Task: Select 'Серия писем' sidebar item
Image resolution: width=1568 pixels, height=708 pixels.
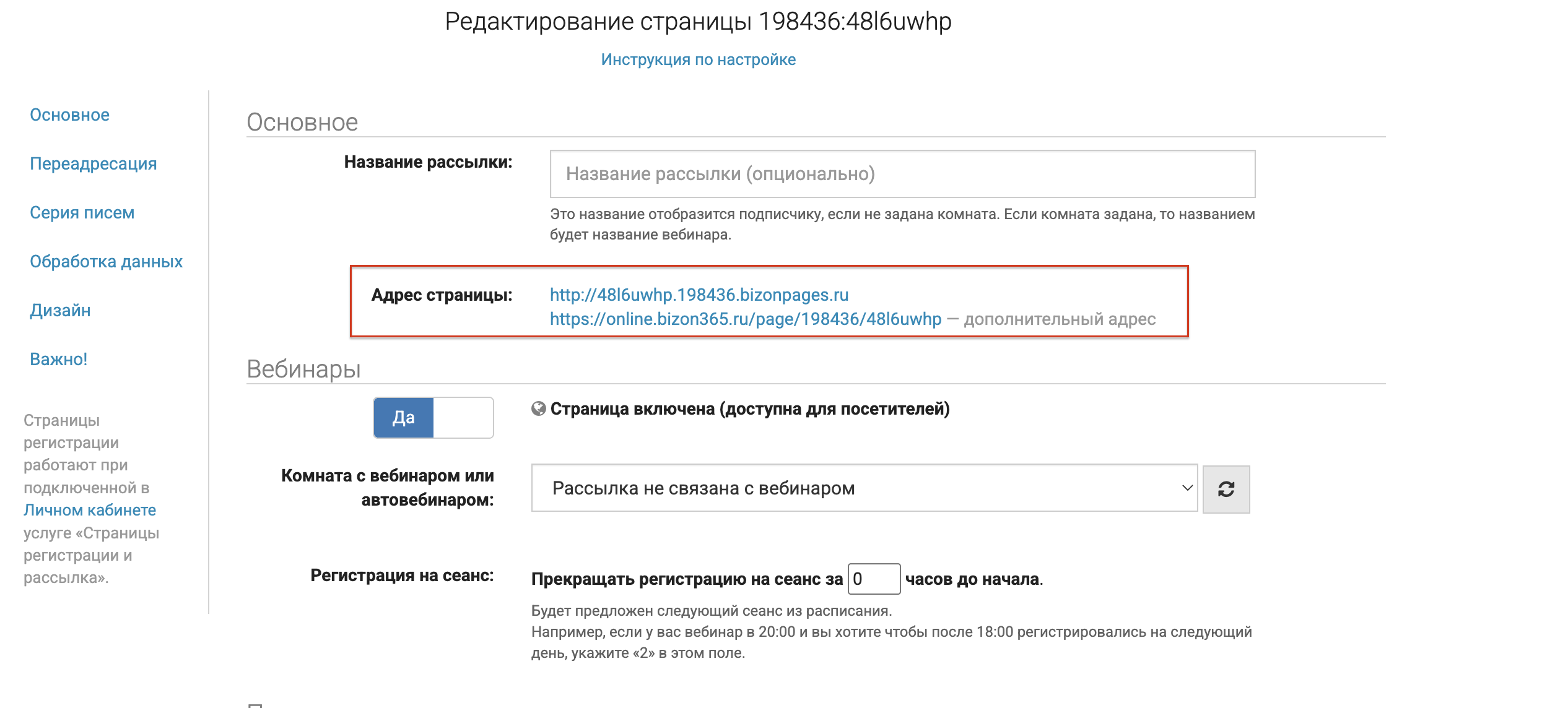Action: coord(82,213)
